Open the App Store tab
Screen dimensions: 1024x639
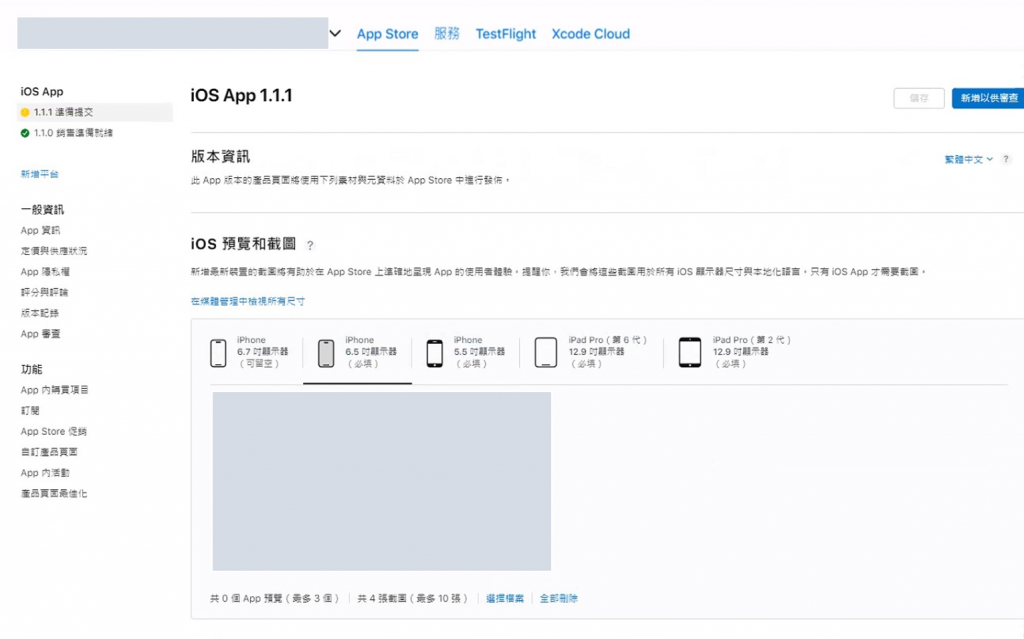click(x=387, y=34)
